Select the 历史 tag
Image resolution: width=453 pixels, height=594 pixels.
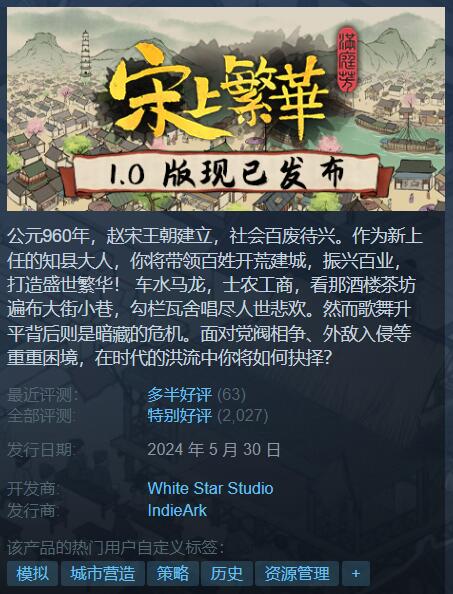pyautogui.click(x=227, y=574)
